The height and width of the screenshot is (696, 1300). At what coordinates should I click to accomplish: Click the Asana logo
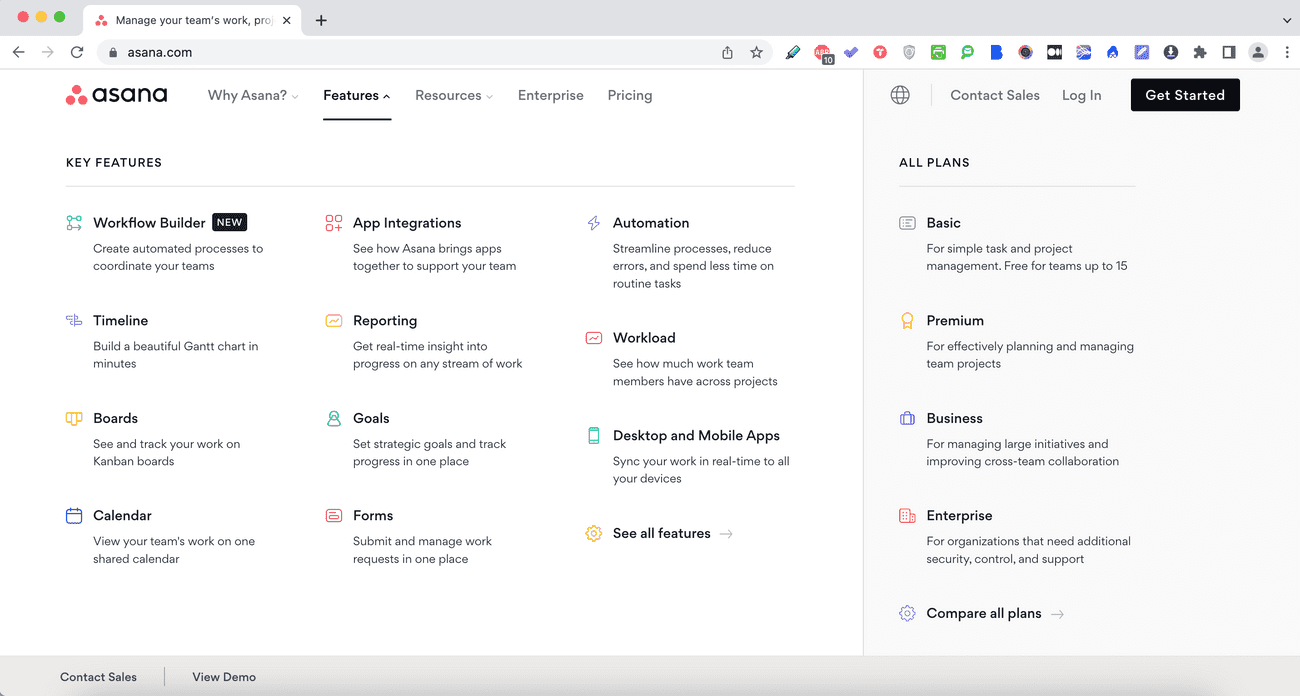point(116,95)
